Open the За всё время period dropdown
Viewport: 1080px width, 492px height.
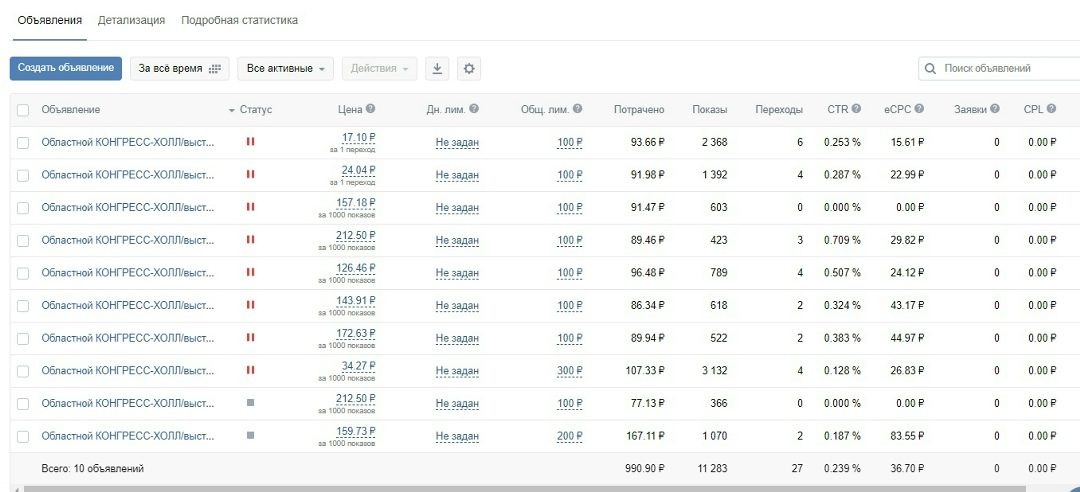click(179, 69)
